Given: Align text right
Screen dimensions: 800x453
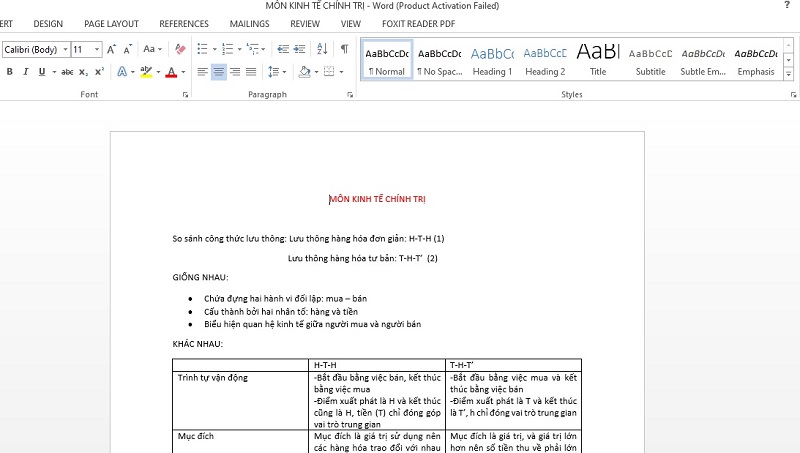Looking at the screenshot, I should (235, 72).
